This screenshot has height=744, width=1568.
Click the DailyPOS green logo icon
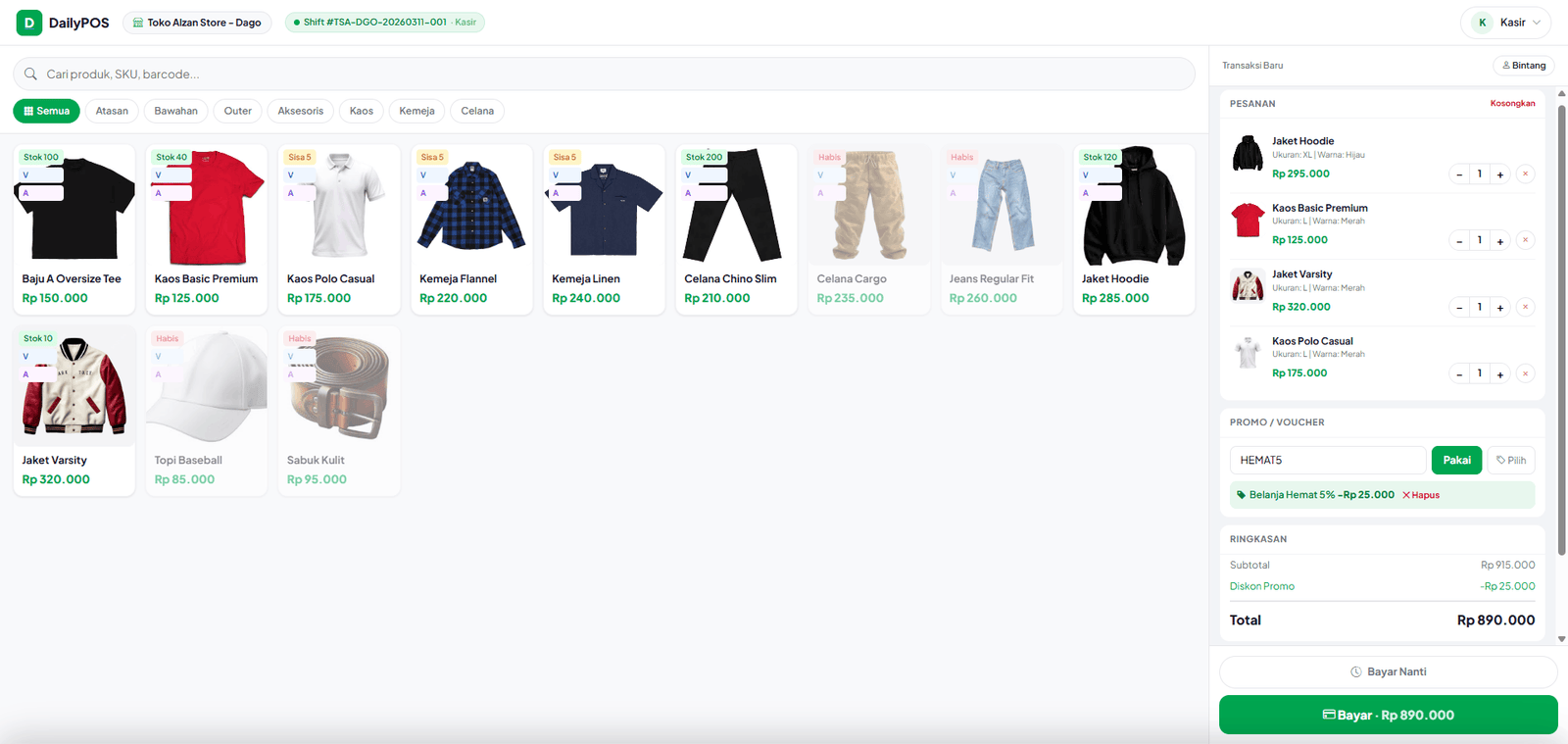click(x=29, y=23)
